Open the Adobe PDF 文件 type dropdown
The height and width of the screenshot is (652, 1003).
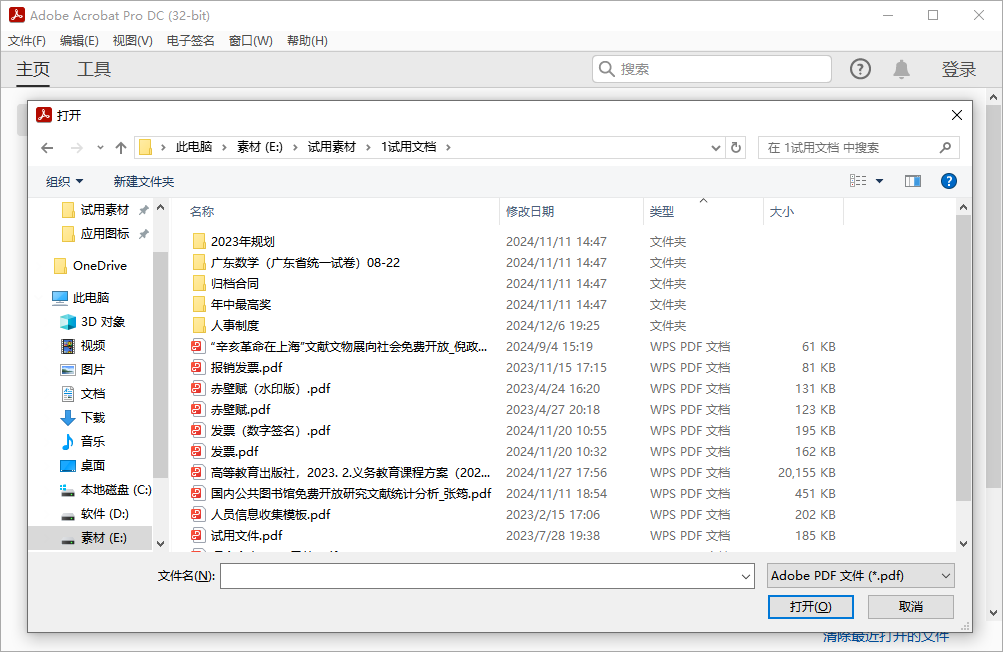[x=860, y=576]
